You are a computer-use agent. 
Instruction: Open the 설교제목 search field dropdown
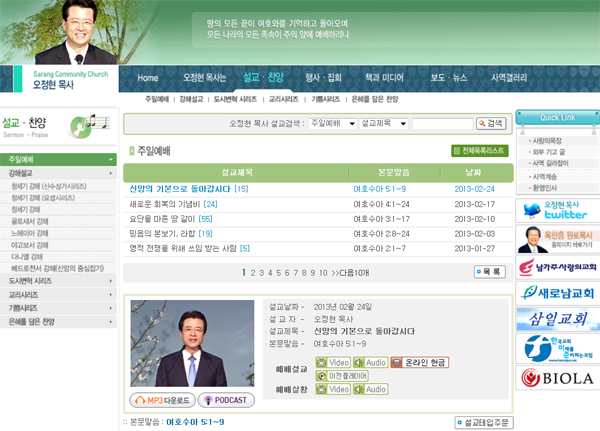click(382, 123)
